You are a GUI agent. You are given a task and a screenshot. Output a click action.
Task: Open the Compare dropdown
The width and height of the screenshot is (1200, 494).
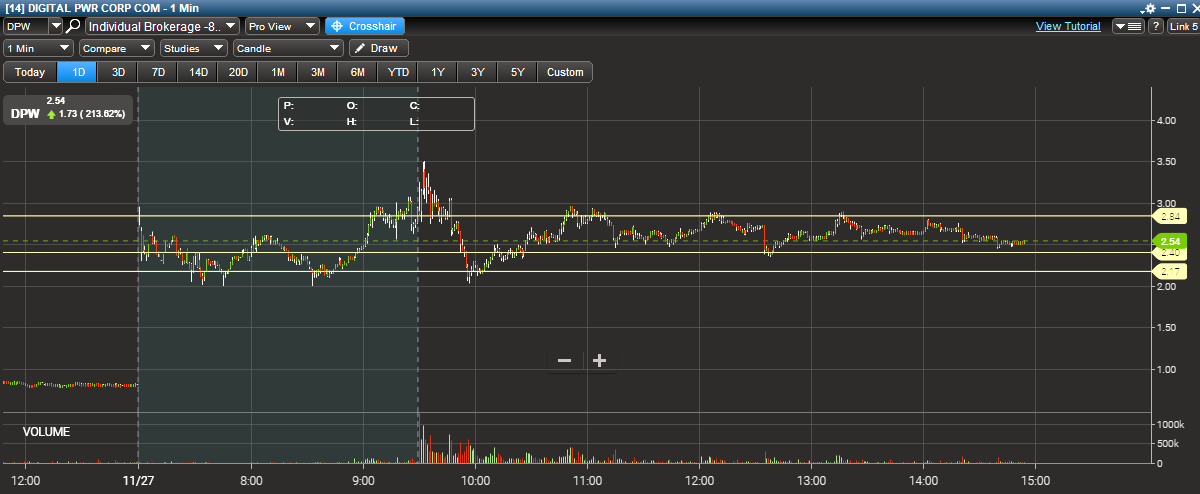tap(116, 47)
